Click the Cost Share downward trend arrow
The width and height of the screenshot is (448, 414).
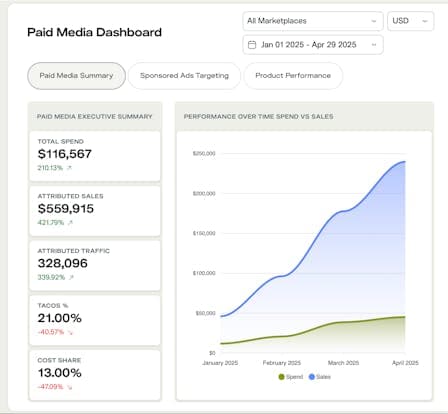click(70, 387)
